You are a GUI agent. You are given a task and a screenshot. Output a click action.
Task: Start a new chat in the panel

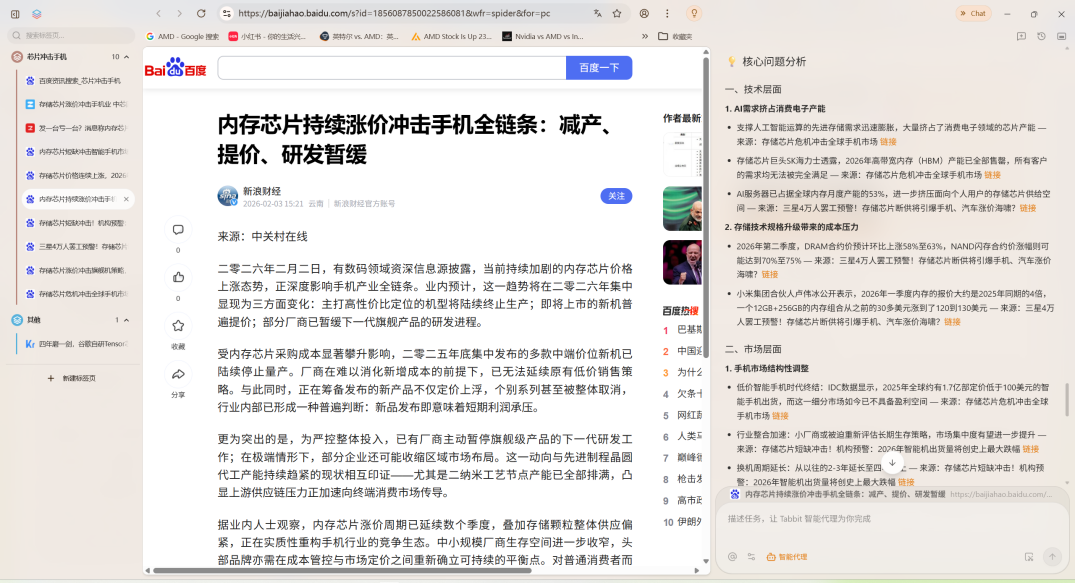tap(1021, 36)
